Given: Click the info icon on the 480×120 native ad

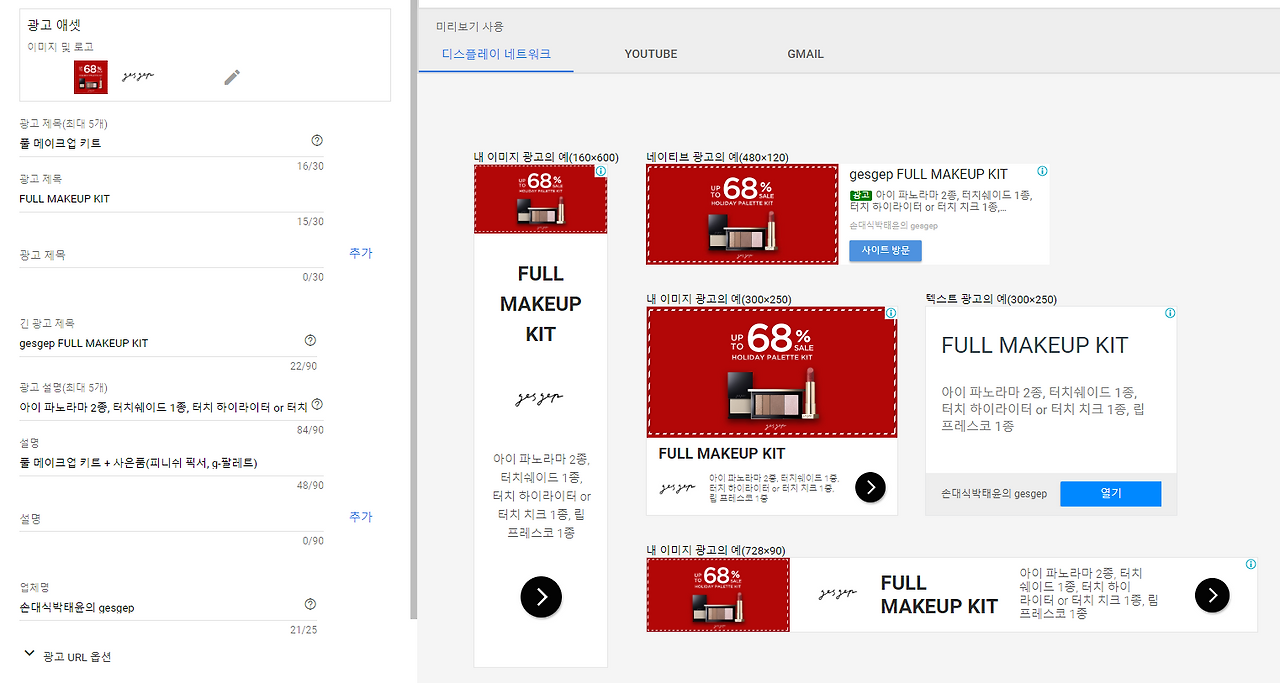Looking at the screenshot, I should (x=1042, y=171).
